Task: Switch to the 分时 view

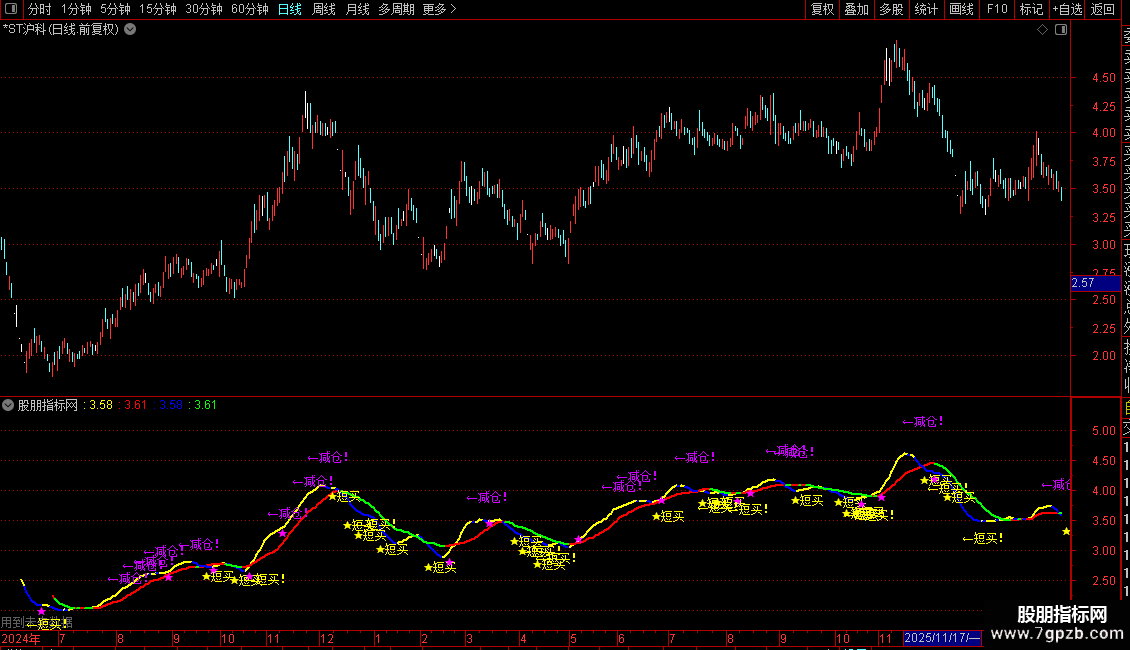Action: [40, 9]
